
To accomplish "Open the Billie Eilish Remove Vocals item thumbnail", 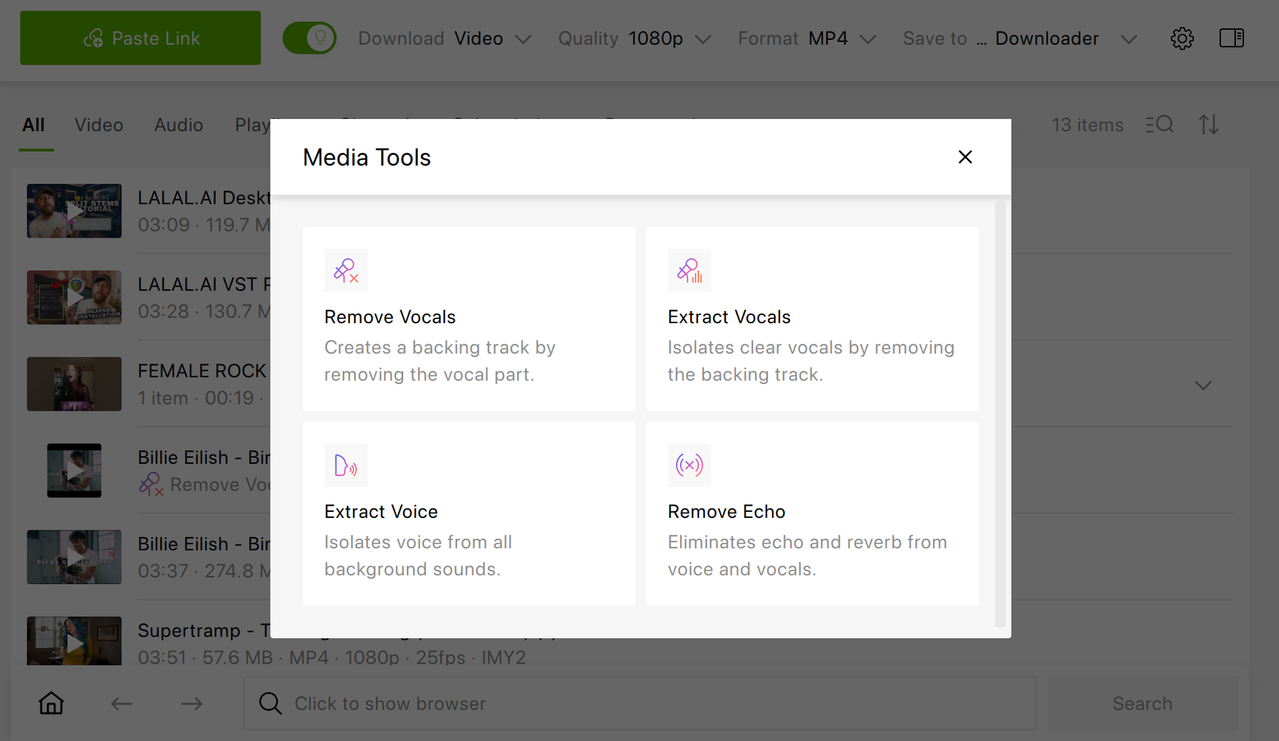I will coord(74,470).
